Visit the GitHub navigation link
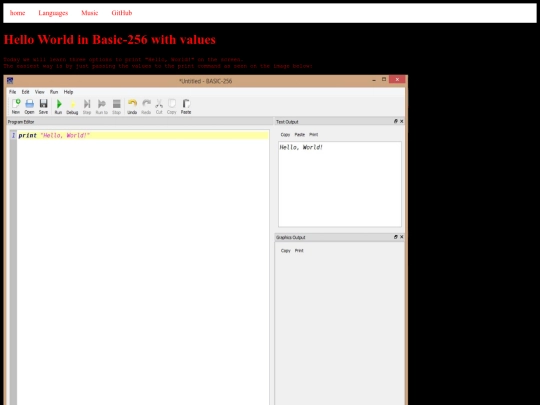The image size is (540, 405). coord(122,13)
